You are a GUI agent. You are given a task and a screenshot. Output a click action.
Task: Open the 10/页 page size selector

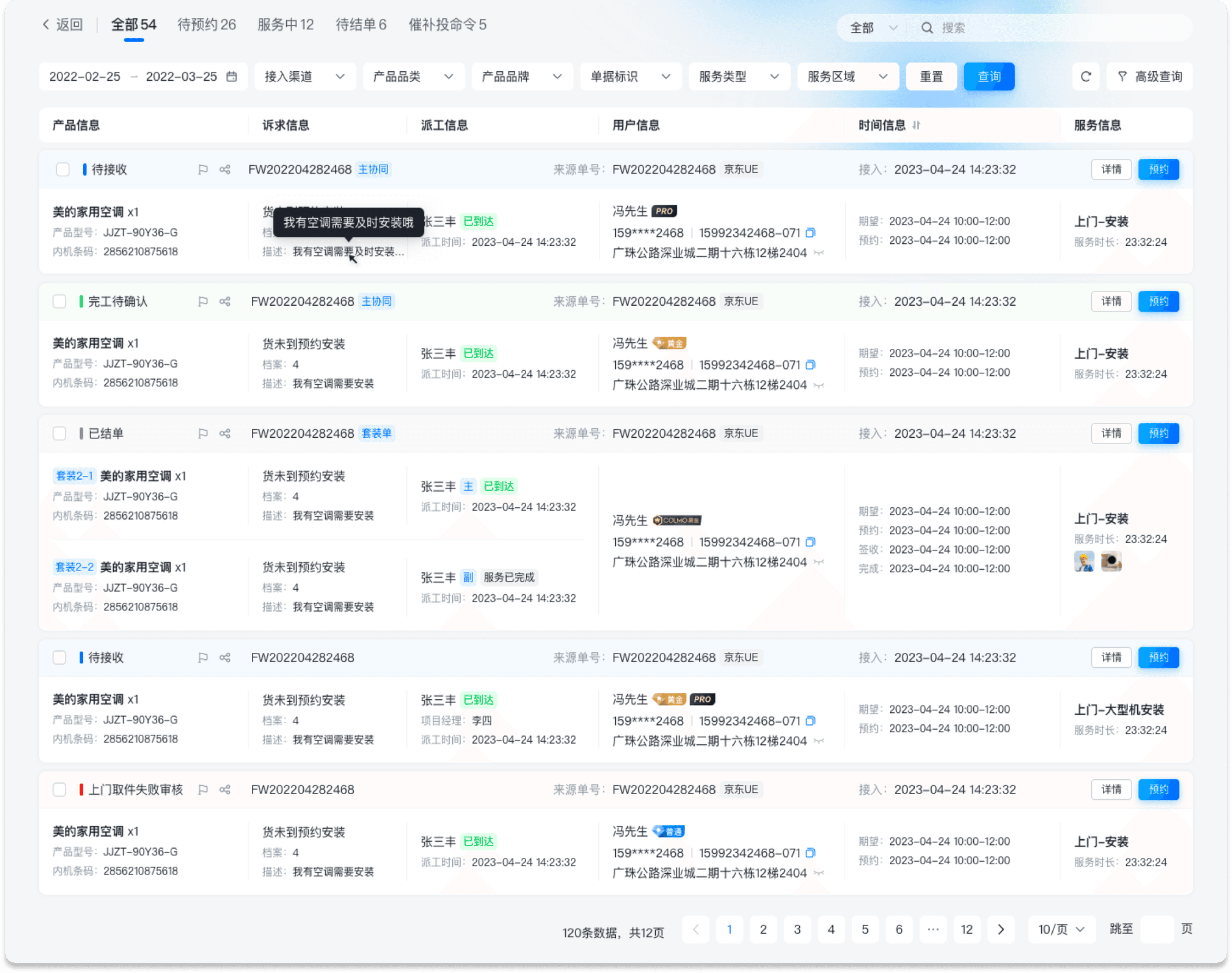[1060, 930]
